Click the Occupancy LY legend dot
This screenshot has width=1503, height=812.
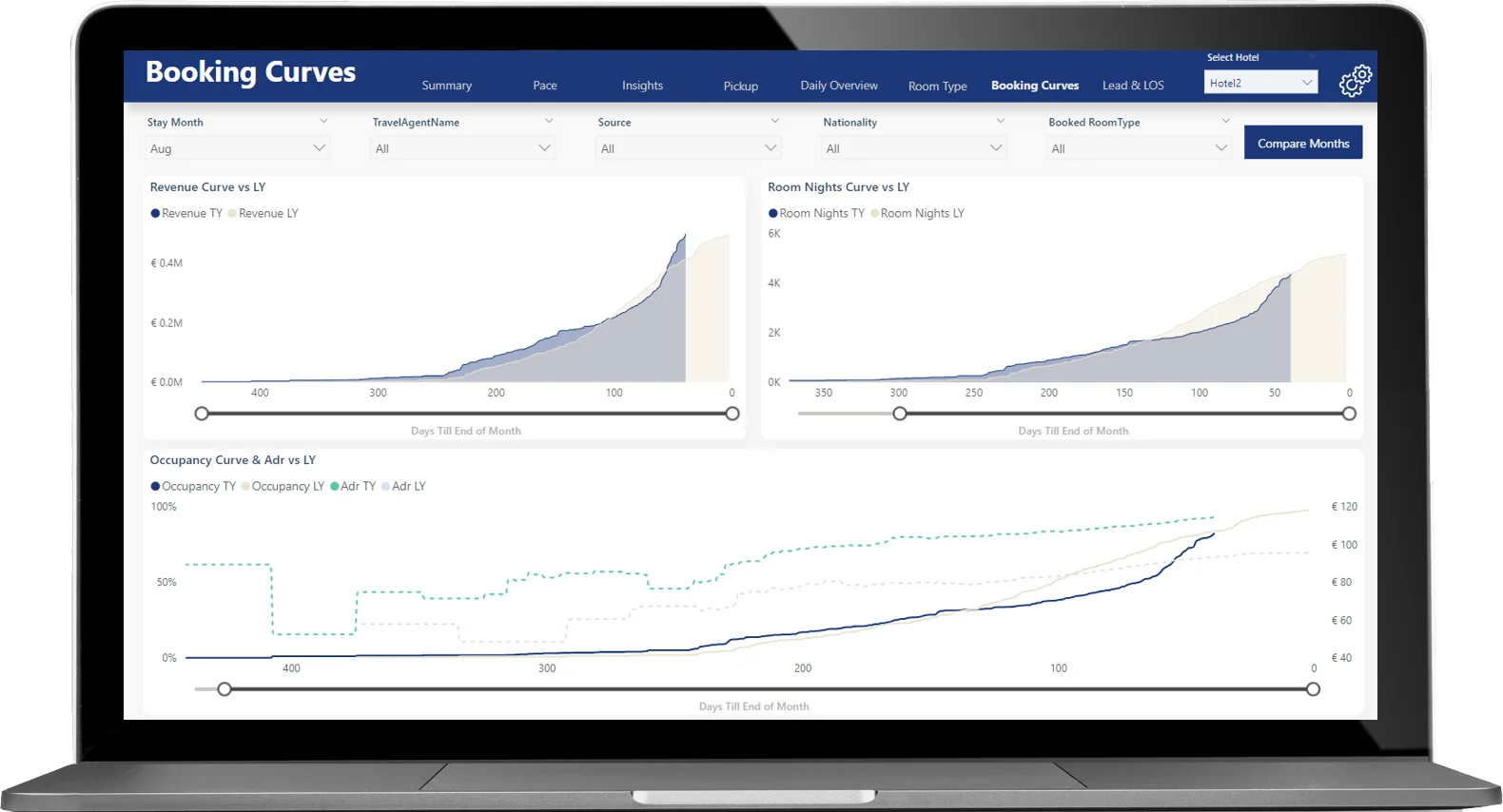[x=245, y=486]
